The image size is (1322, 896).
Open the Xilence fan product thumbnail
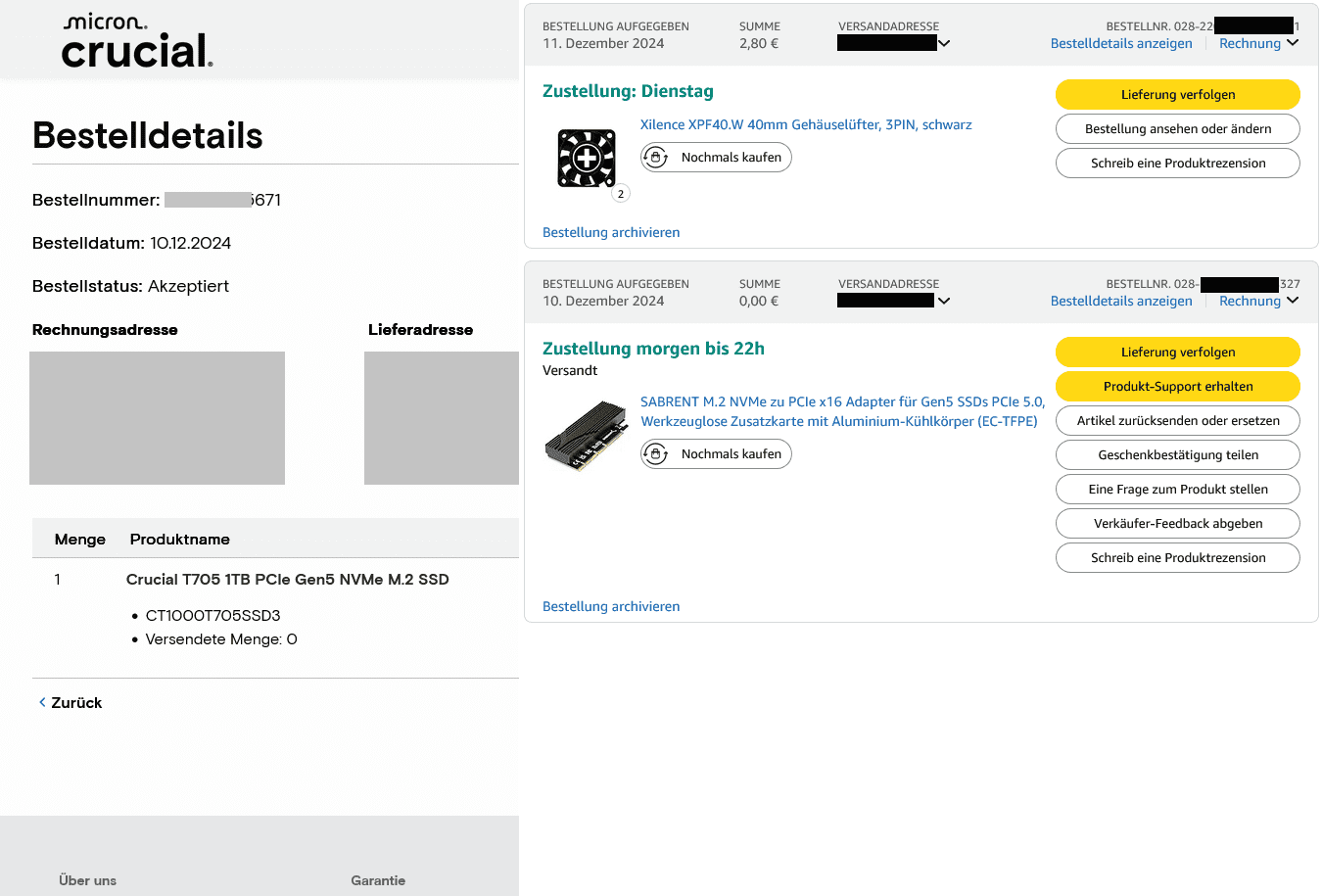tap(587, 158)
